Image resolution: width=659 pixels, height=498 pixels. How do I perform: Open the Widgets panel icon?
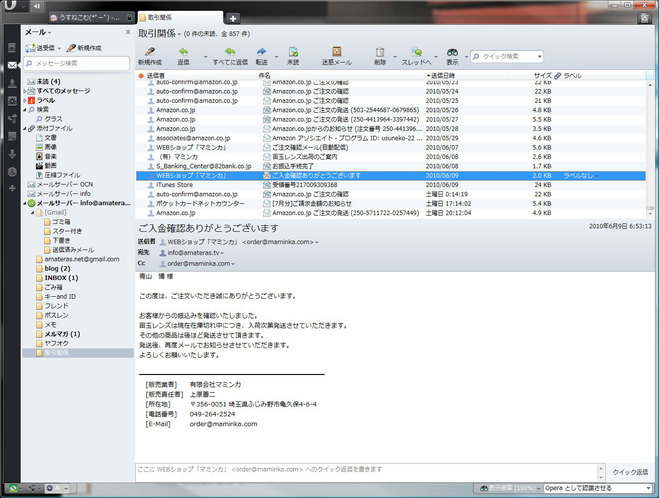pyautogui.click(x=12, y=101)
